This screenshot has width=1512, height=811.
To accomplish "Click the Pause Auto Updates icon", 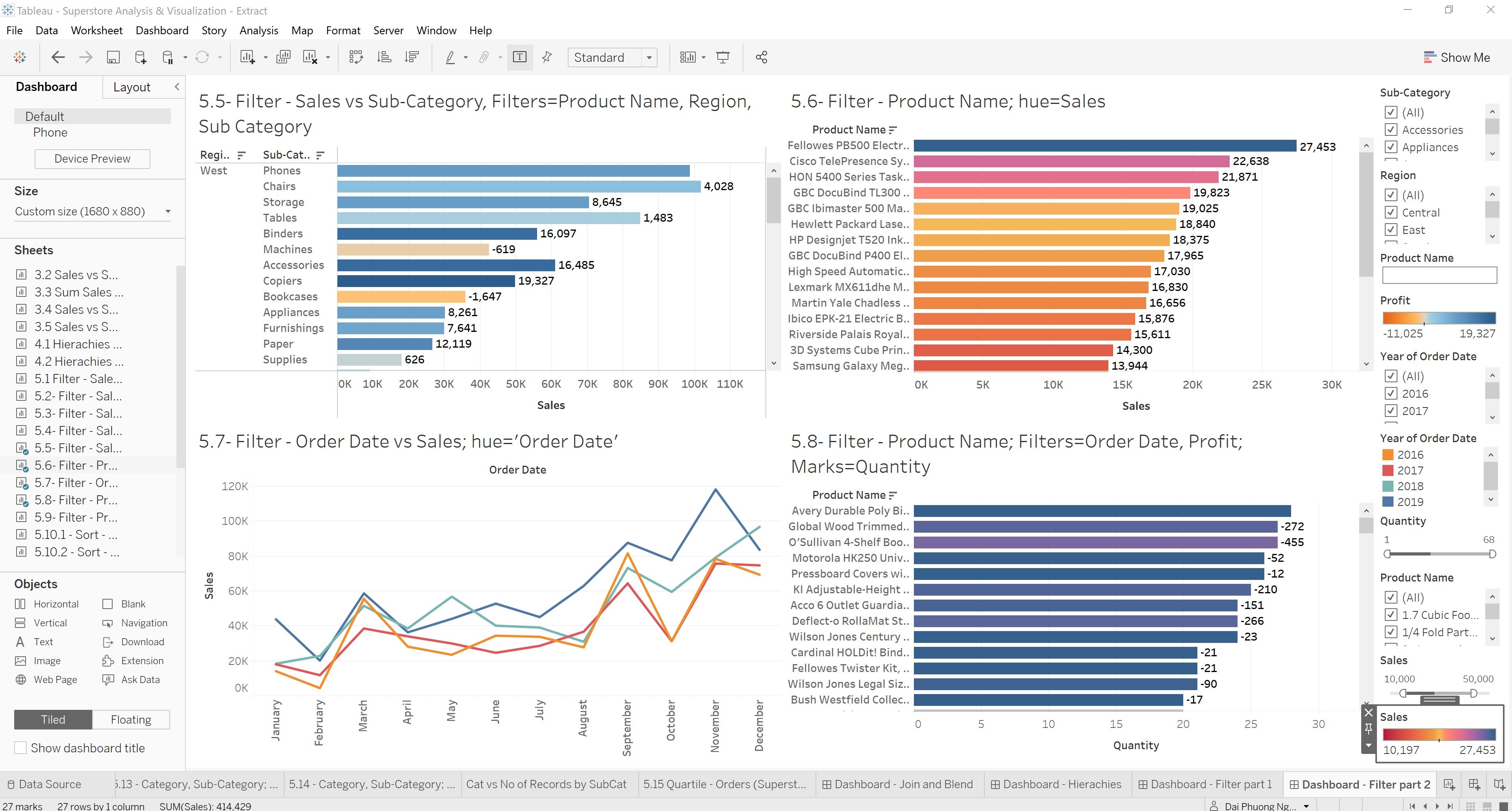I will pyautogui.click(x=167, y=57).
